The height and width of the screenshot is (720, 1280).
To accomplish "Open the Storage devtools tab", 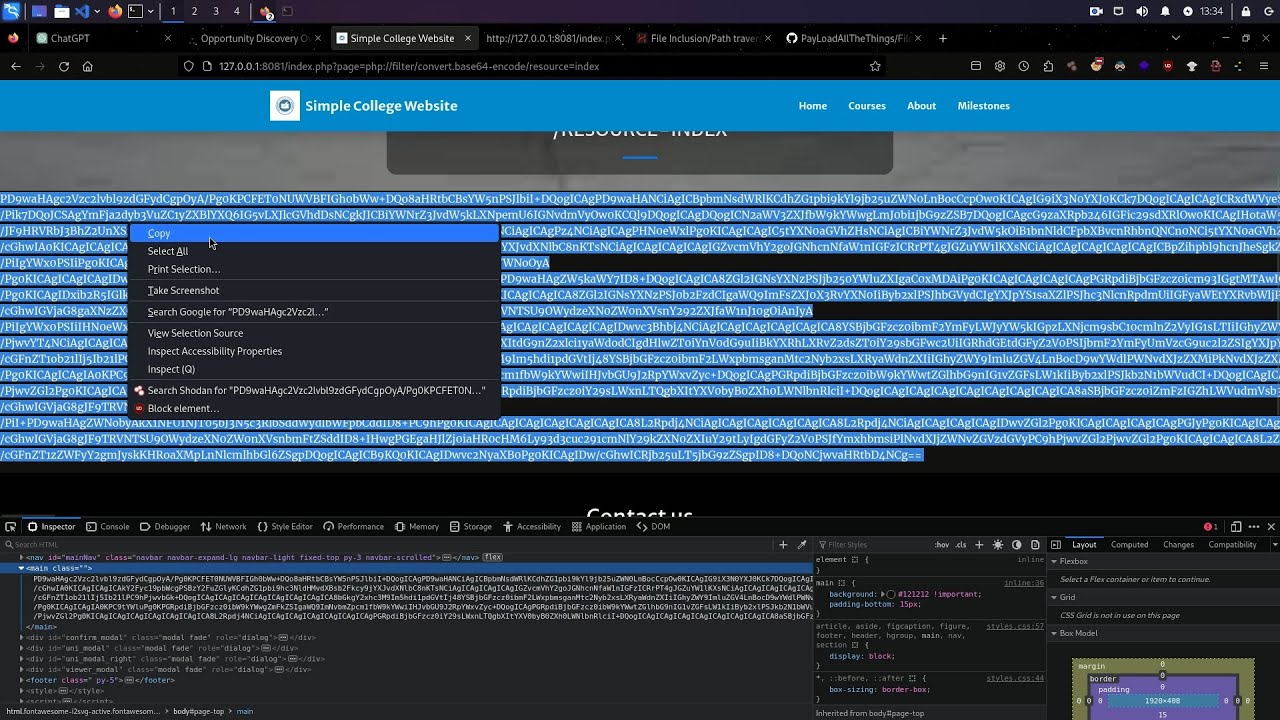I will point(470,526).
